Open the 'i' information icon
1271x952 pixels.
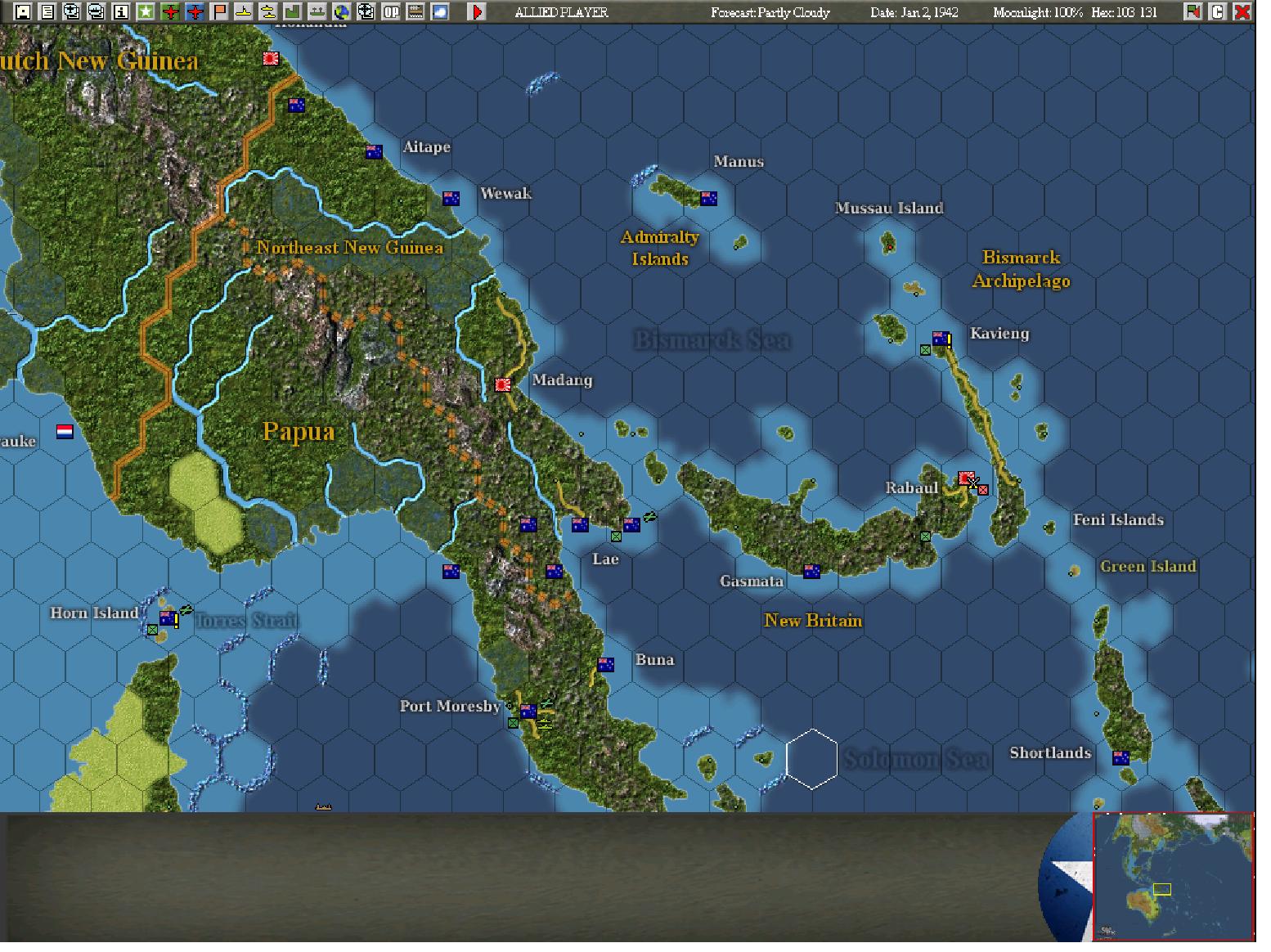tap(121, 11)
